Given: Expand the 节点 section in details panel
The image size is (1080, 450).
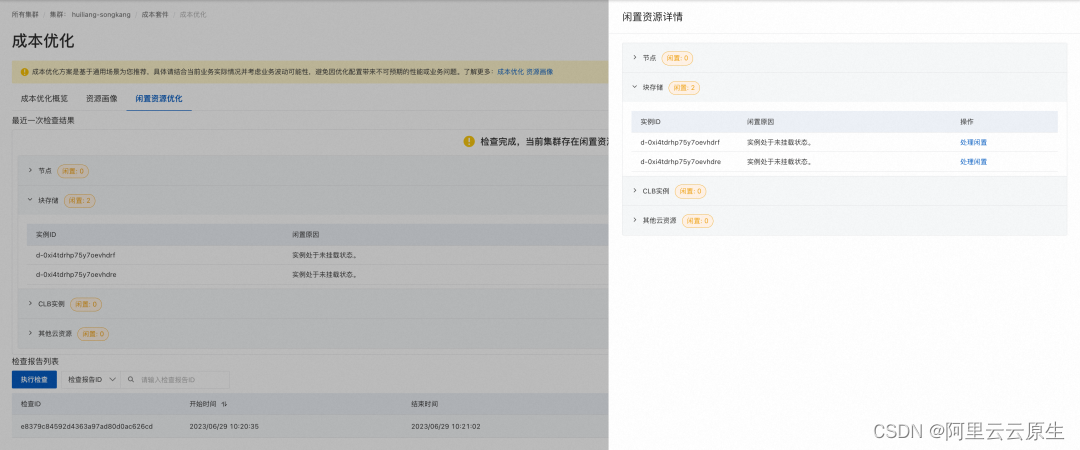Looking at the screenshot, I should pyautogui.click(x=634, y=58).
